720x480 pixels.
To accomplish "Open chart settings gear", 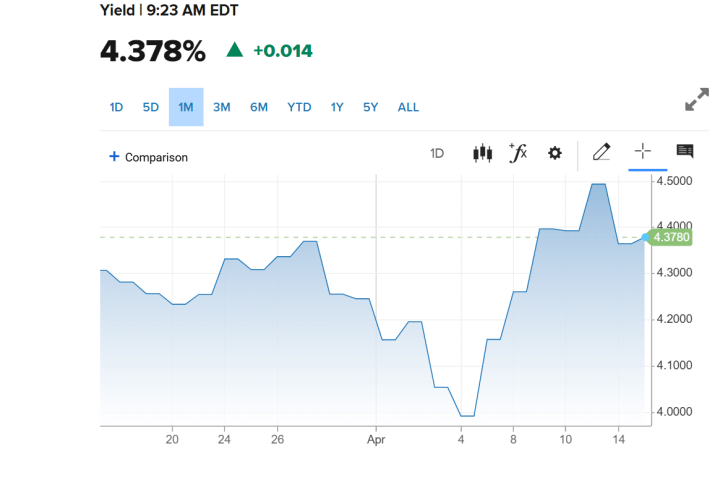I will [555, 153].
